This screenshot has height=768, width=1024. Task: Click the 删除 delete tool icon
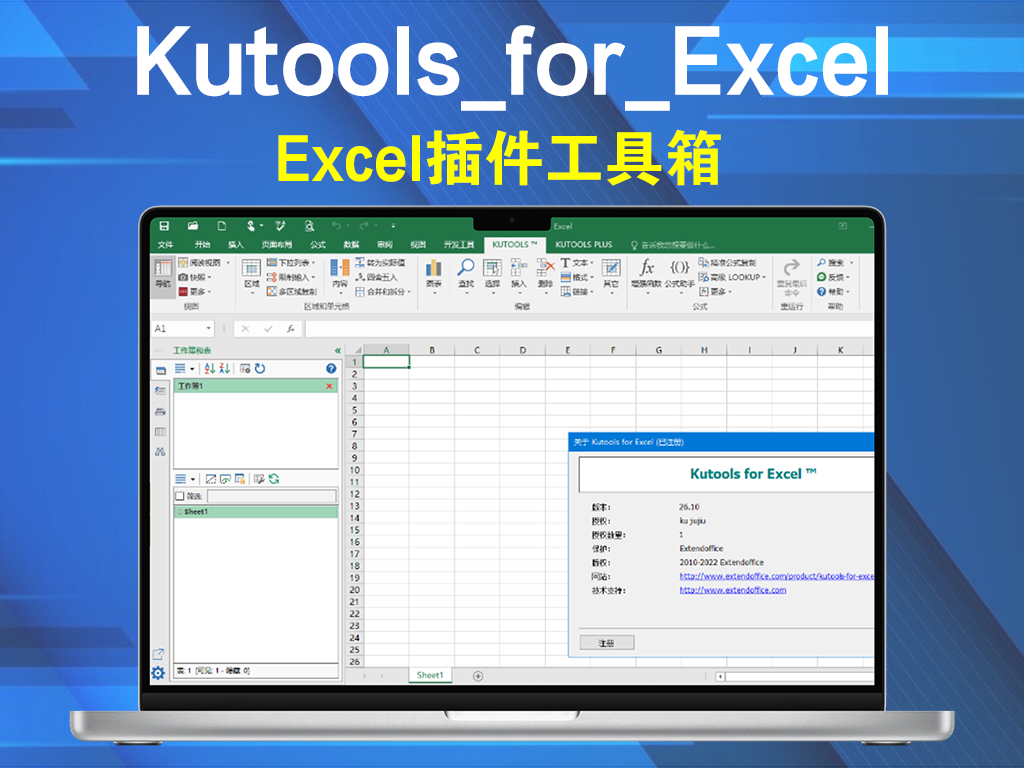tap(545, 267)
